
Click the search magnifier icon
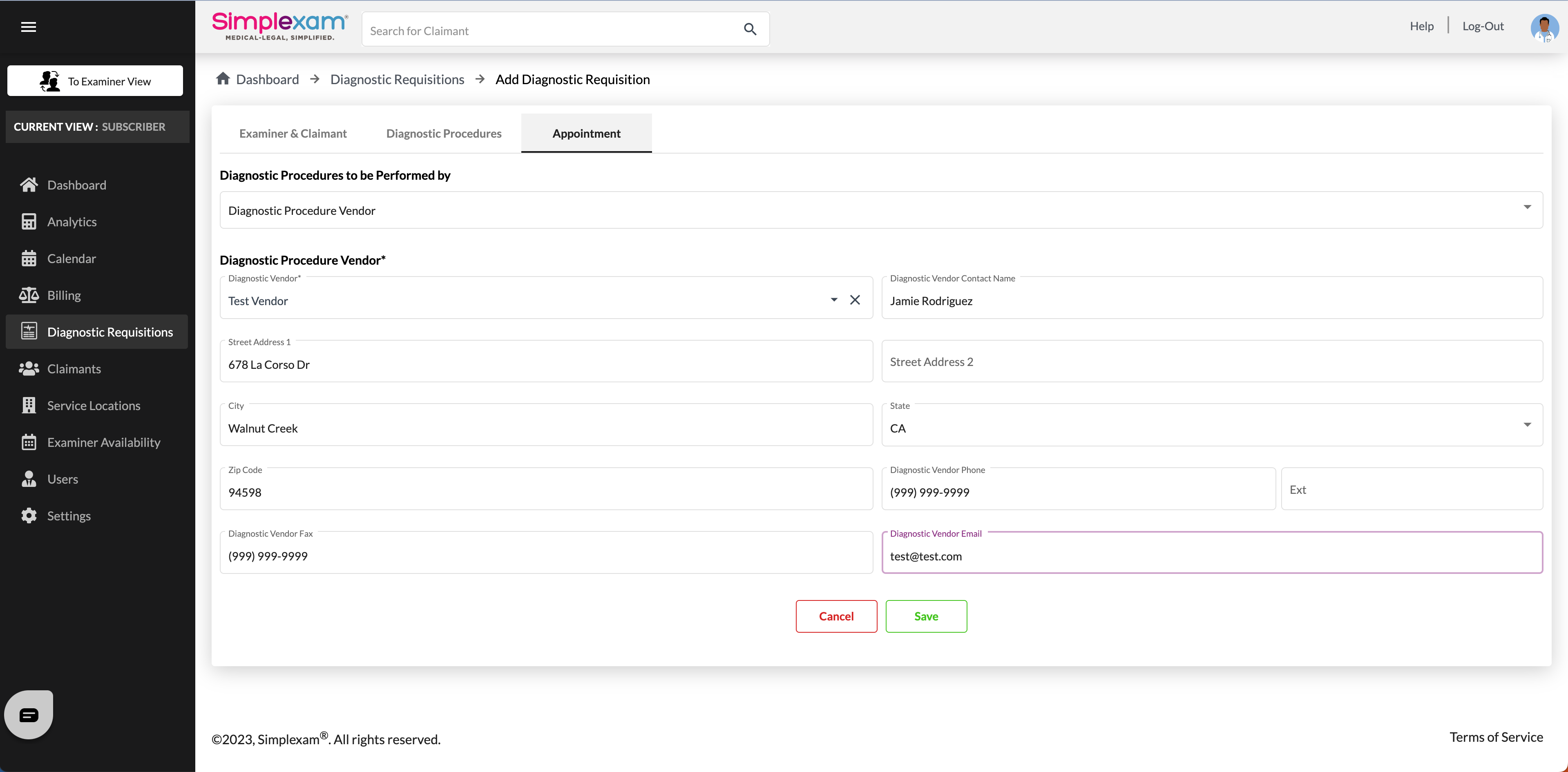click(x=750, y=29)
